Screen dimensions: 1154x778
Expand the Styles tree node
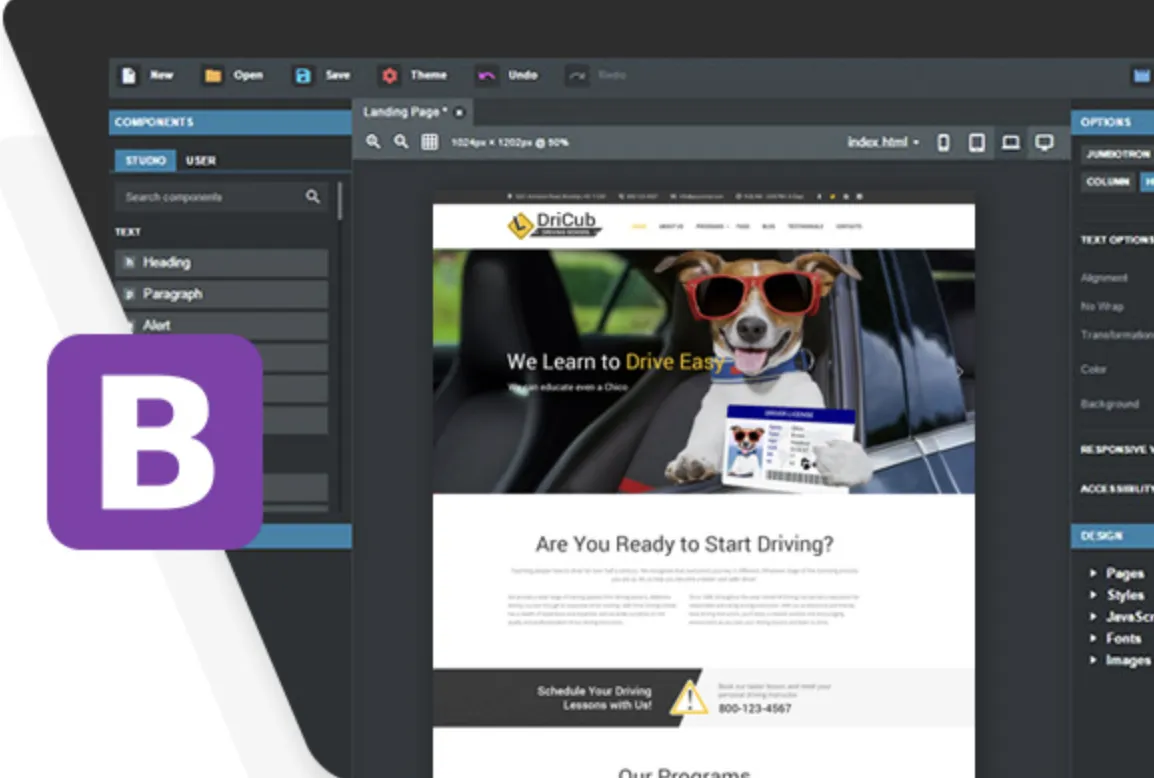pos(1093,595)
